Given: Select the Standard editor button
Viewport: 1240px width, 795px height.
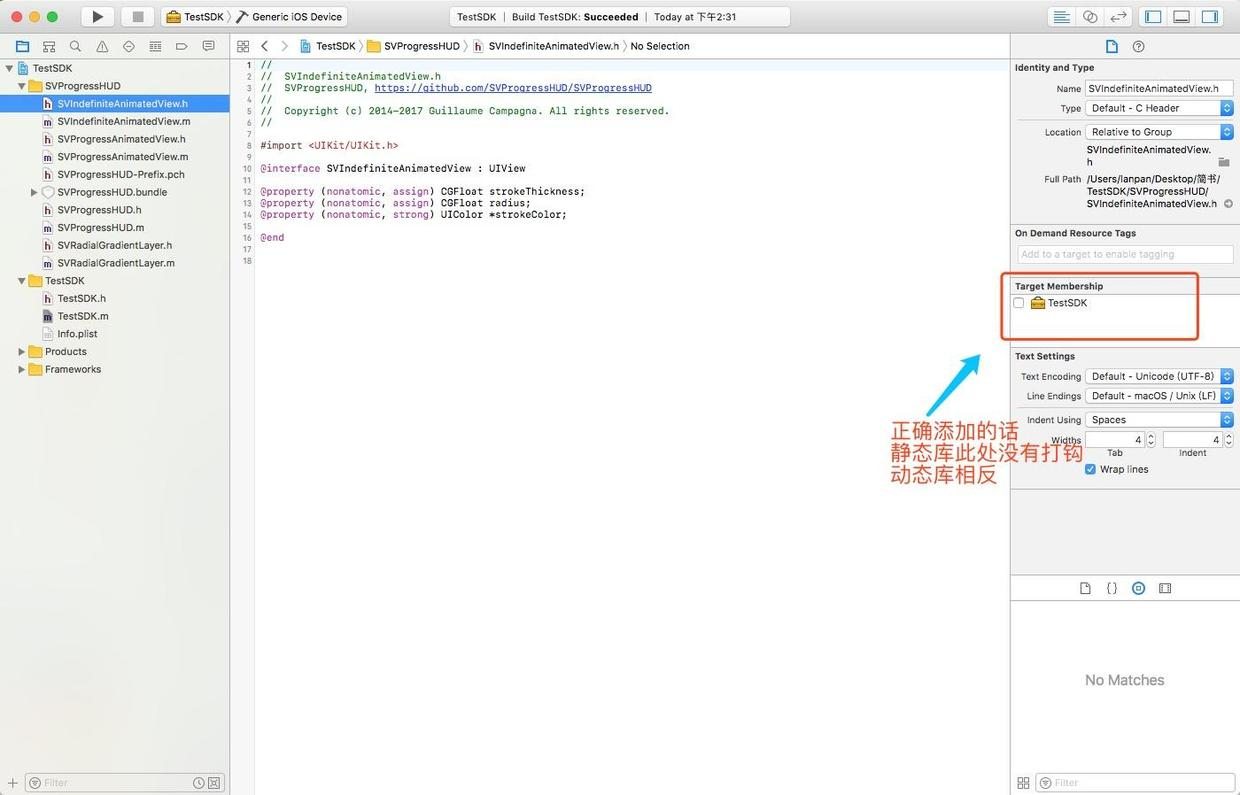Looking at the screenshot, I should [1061, 16].
